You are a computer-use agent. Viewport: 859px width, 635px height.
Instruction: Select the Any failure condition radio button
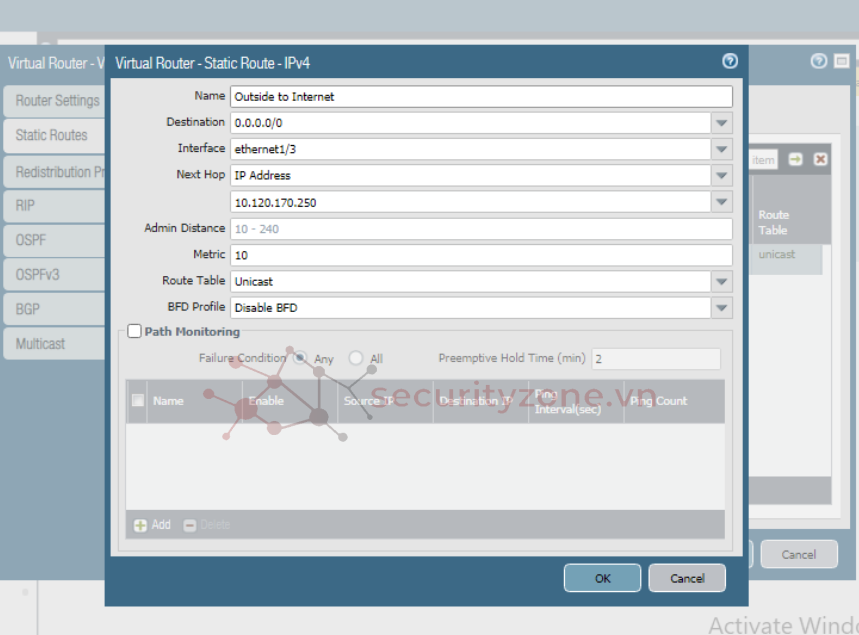300,358
